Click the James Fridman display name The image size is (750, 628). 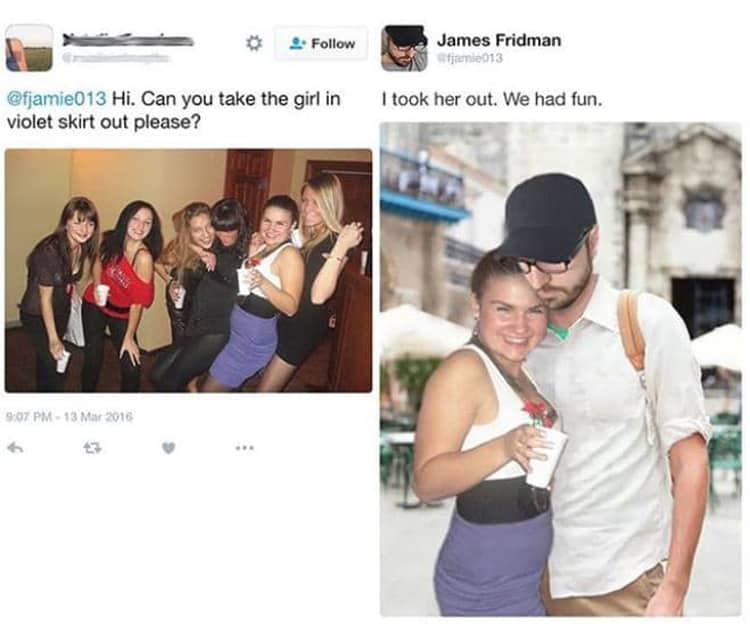[x=498, y=40]
